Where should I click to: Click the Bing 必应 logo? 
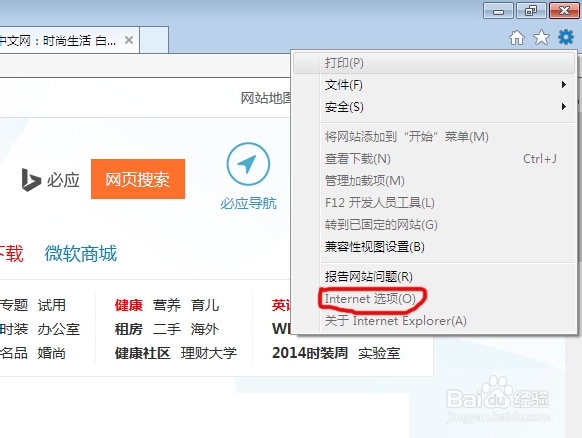50,180
